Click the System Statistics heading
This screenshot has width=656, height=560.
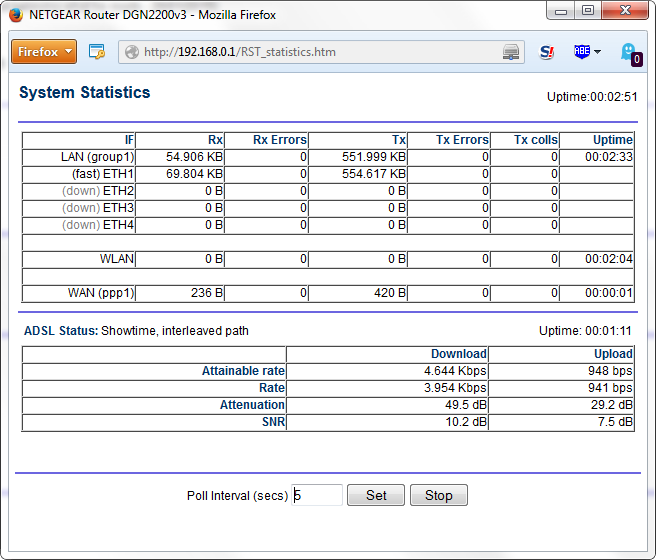point(85,93)
